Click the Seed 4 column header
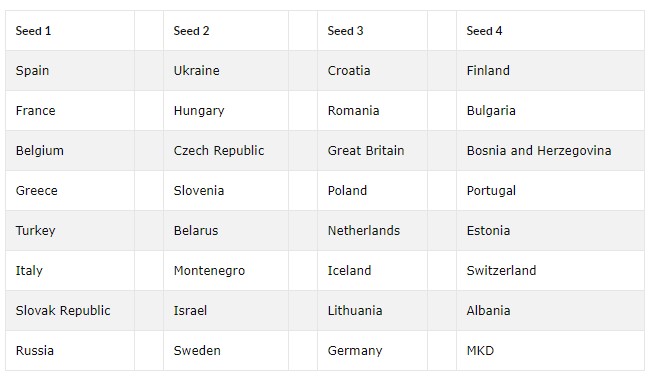 (x=484, y=31)
